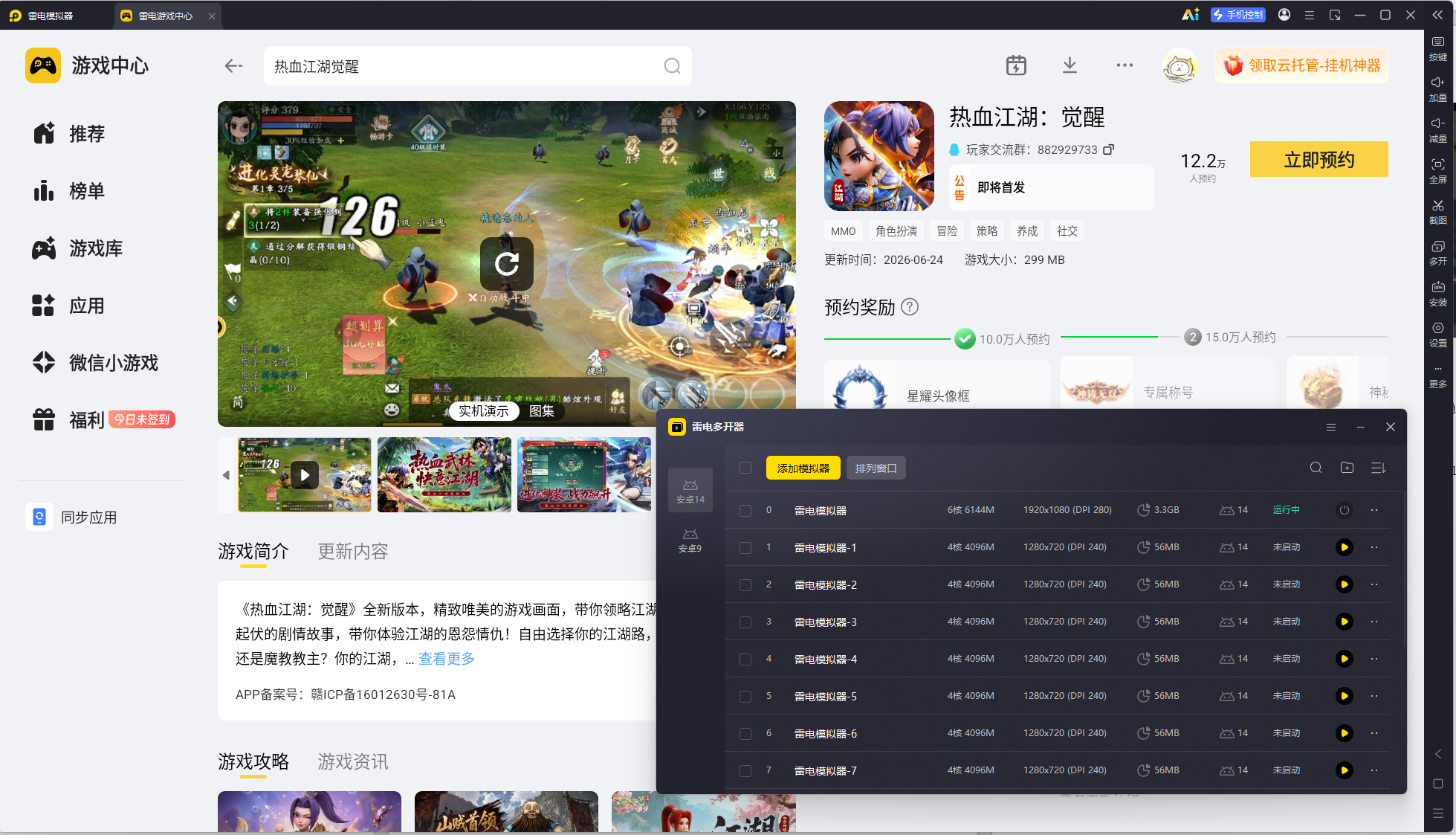The image size is (1456, 835).
Task: Open the calendar schedule icon
Action: click(x=1016, y=65)
